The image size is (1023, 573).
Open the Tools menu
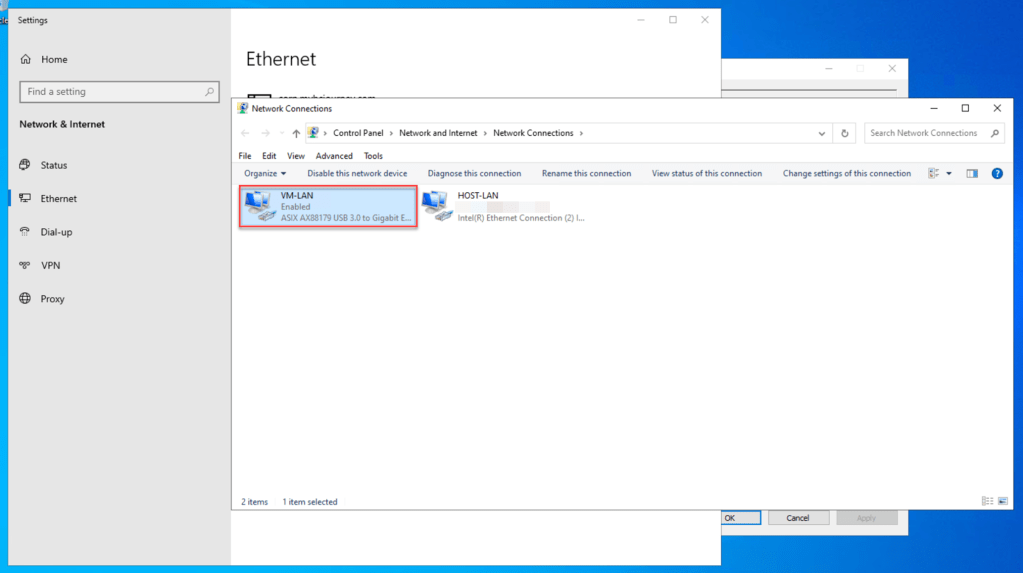[x=373, y=156]
